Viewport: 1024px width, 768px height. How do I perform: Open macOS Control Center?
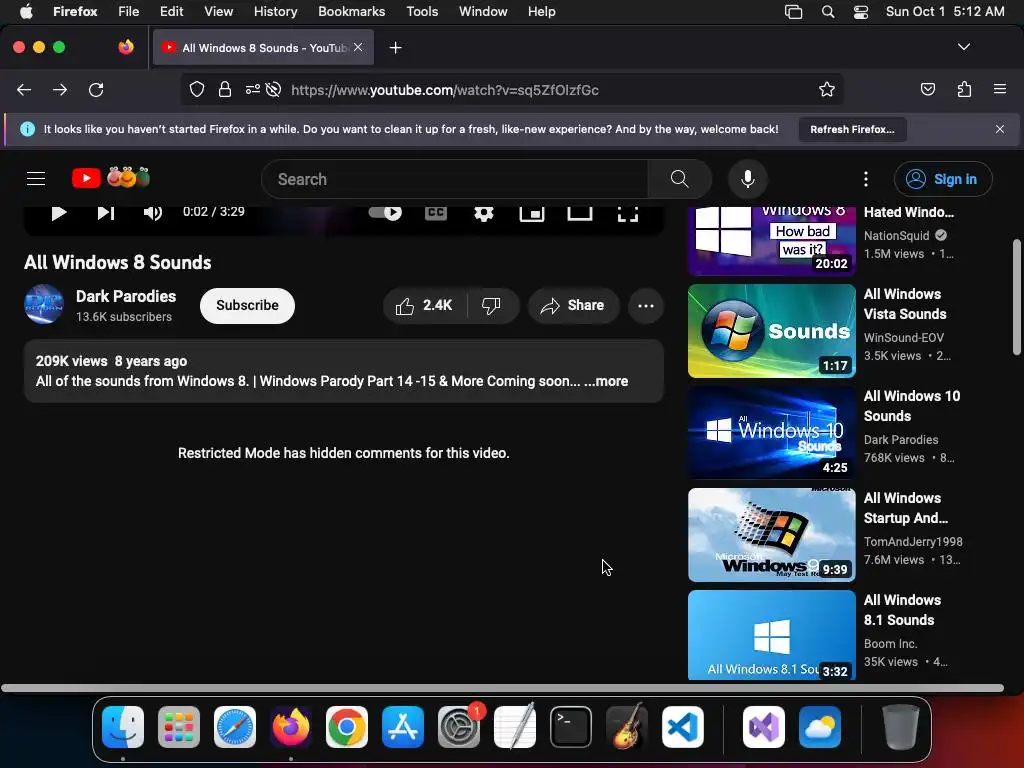[861, 12]
